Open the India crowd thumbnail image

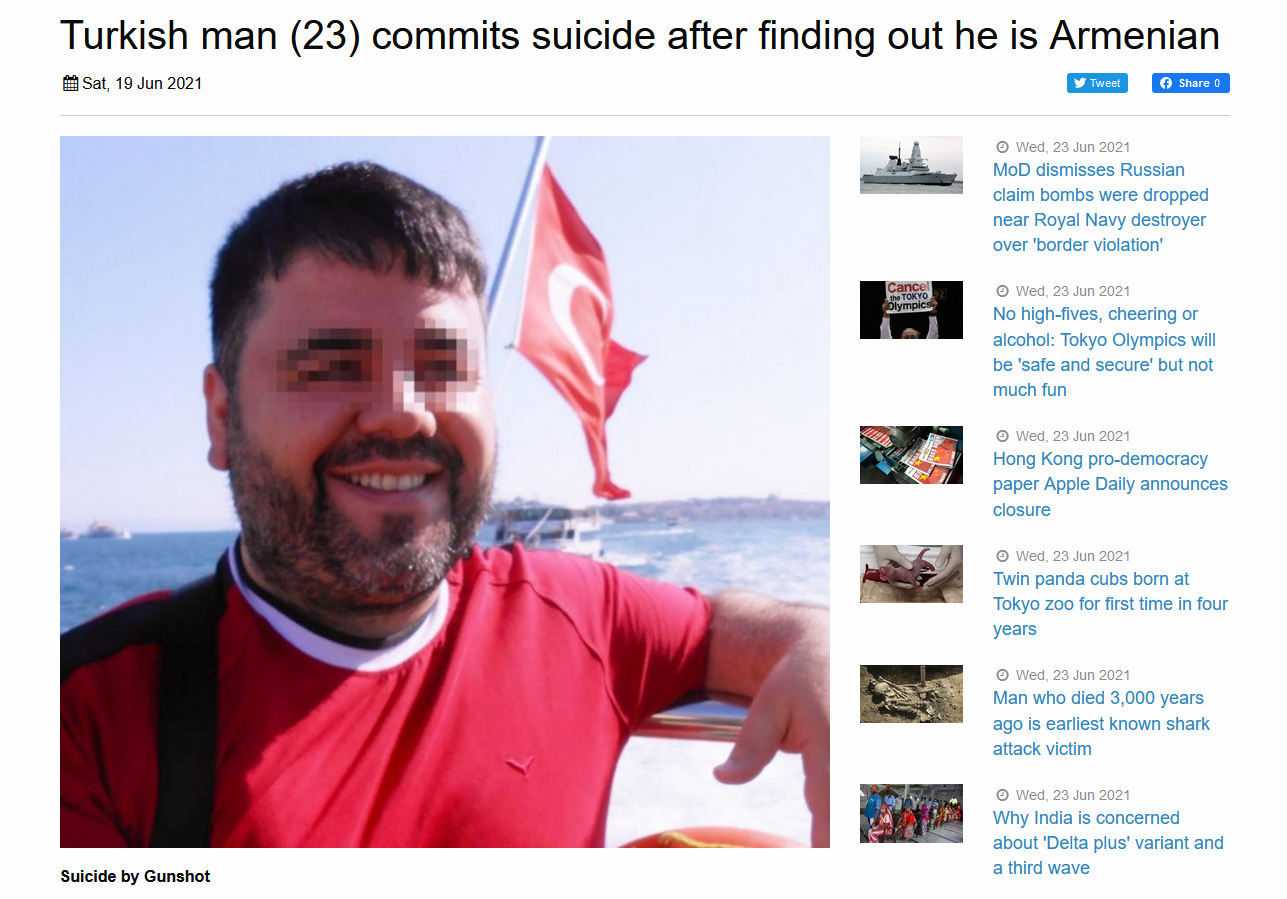point(911,813)
